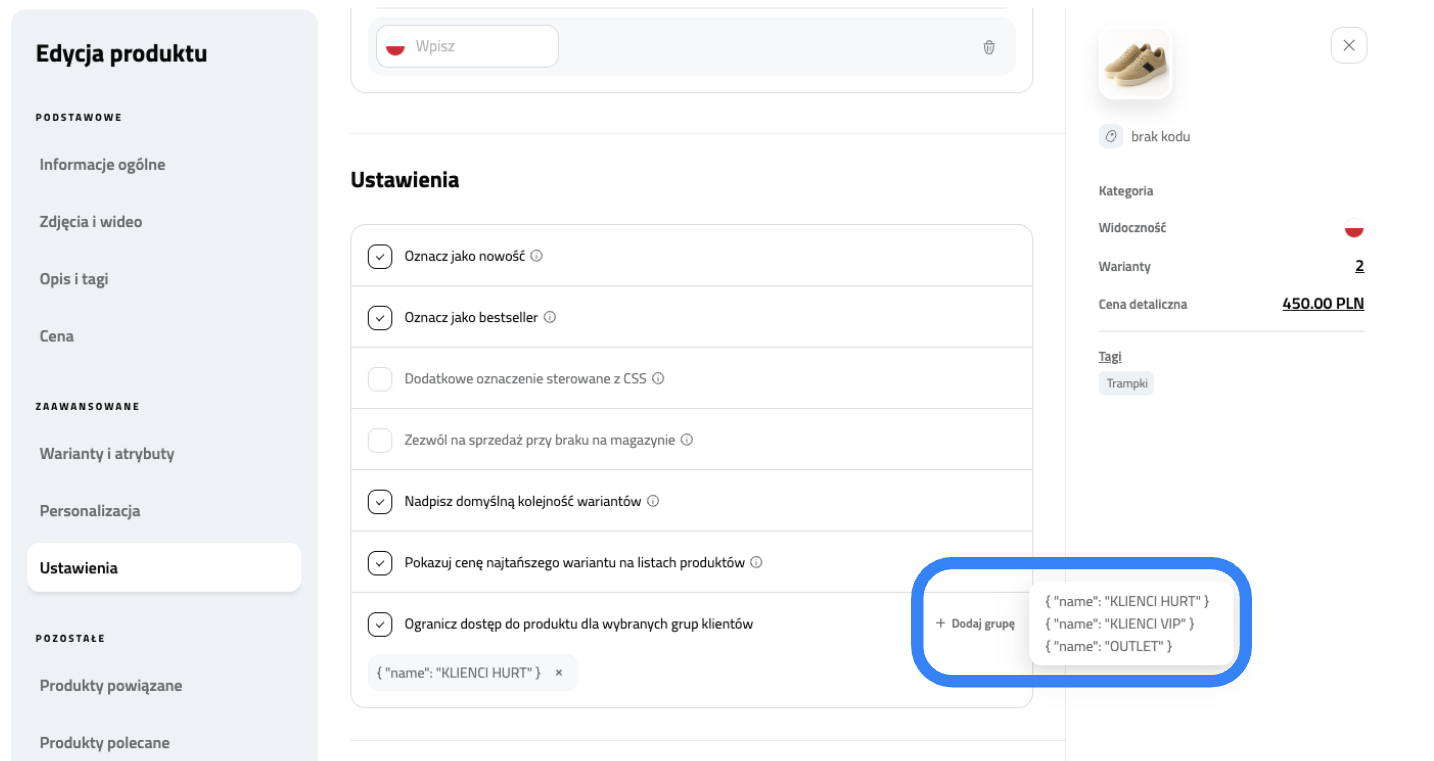Click the trash icon beside the Wpisz field
The image size is (1434, 761).
click(988, 46)
